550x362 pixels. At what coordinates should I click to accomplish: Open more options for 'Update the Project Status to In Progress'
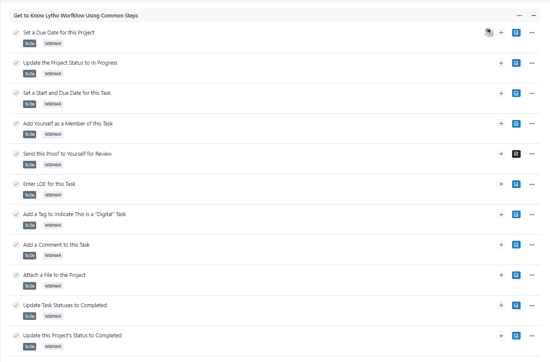pyautogui.click(x=532, y=63)
